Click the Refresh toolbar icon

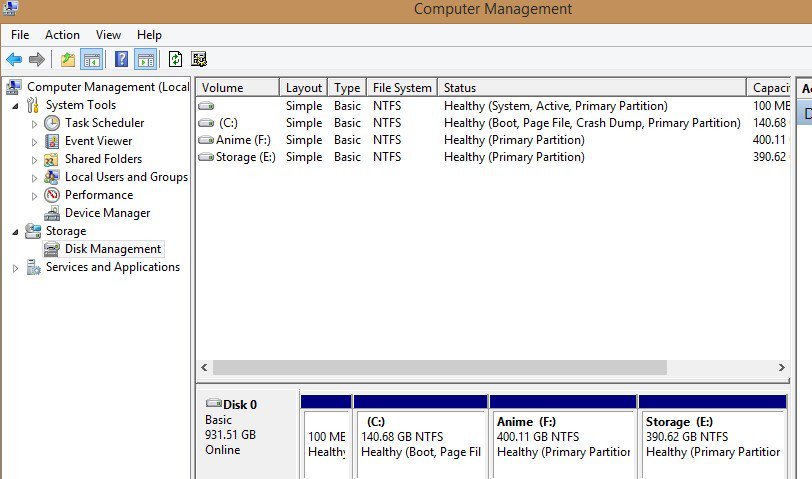point(176,59)
